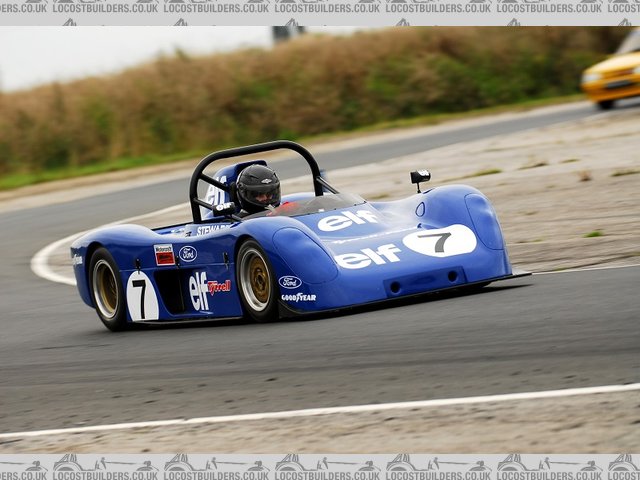Select the elf logo on the upper bonnet
Viewport: 640px width, 480px height.
click(x=347, y=220)
